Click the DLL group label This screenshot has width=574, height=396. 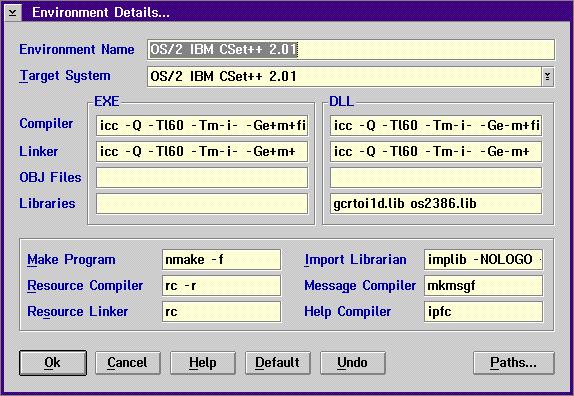pyautogui.click(x=341, y=101)
